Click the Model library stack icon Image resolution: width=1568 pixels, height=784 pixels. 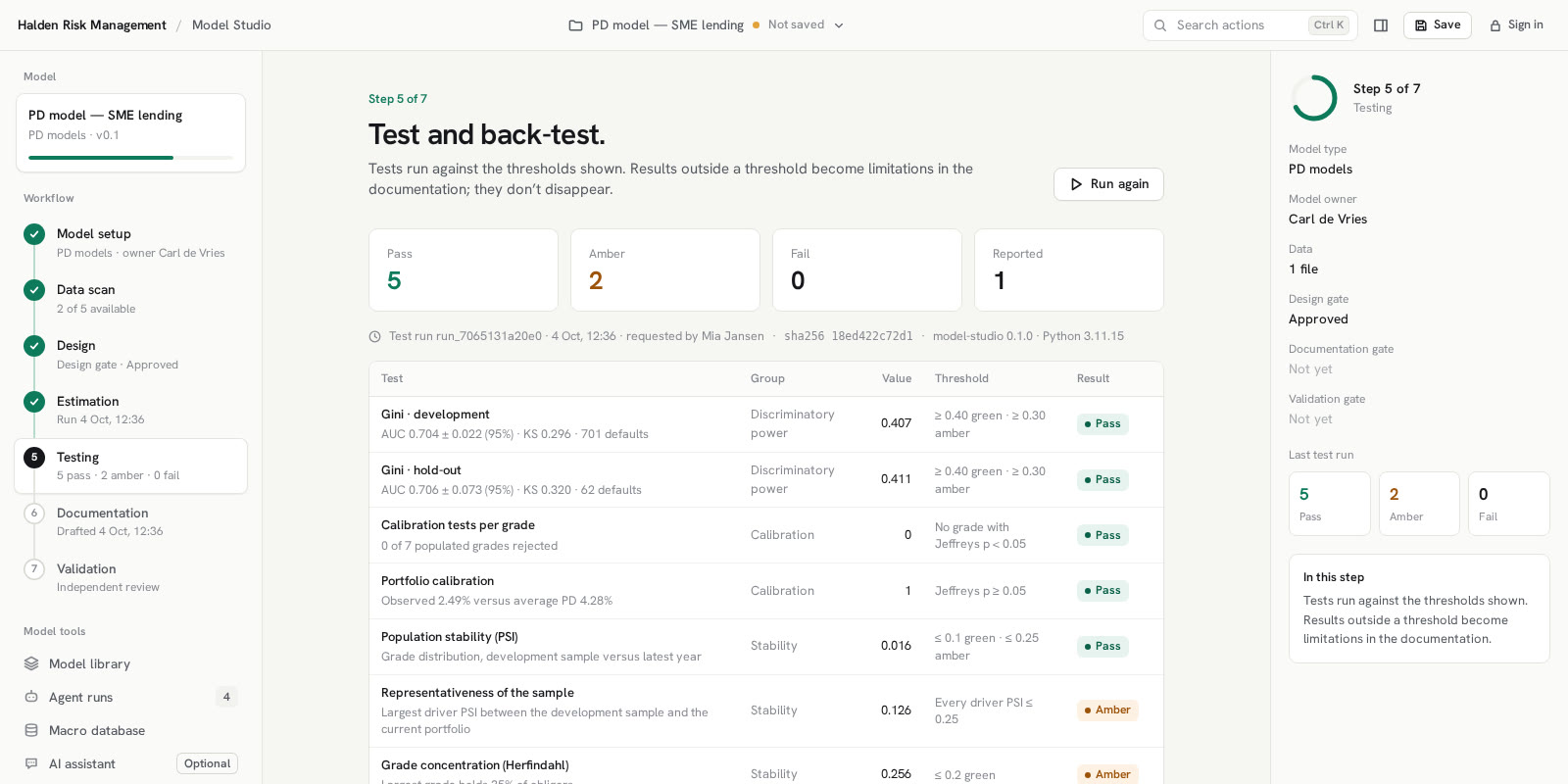click(31, 664)
